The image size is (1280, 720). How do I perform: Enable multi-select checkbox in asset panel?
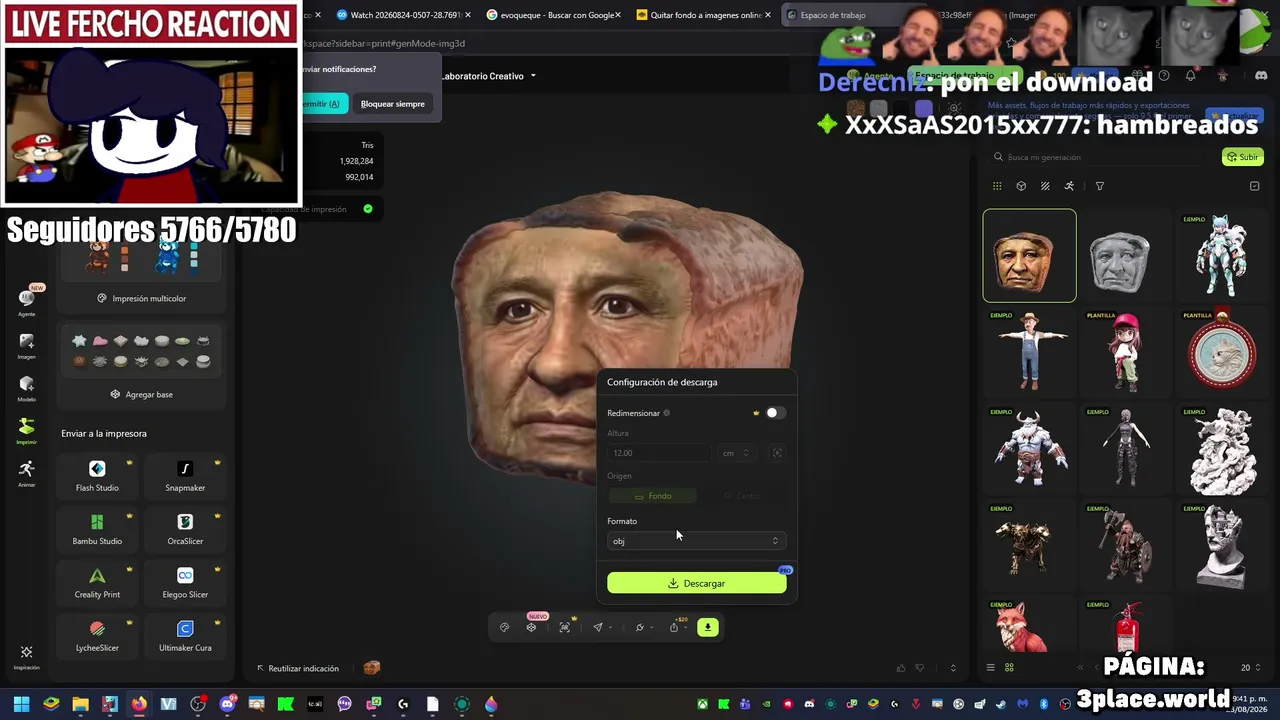pyautogui.click(x=1255, y=186)
